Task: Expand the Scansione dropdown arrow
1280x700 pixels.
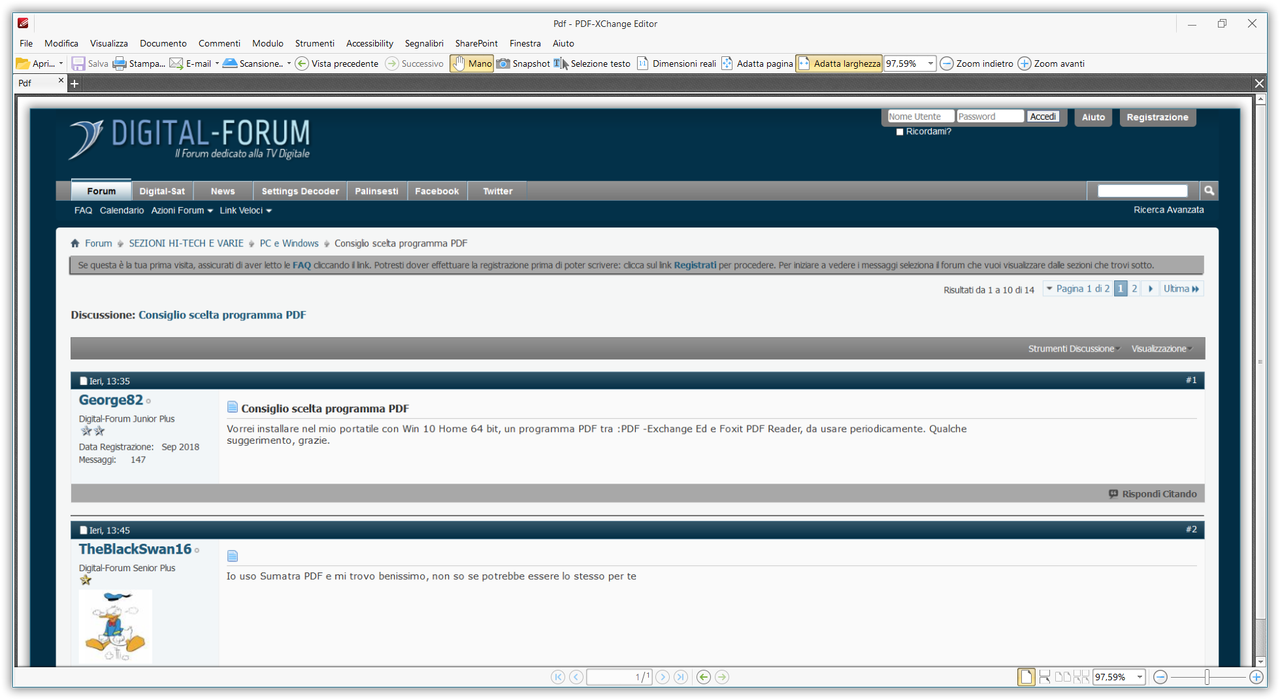Action: click(x=289, y=63)
